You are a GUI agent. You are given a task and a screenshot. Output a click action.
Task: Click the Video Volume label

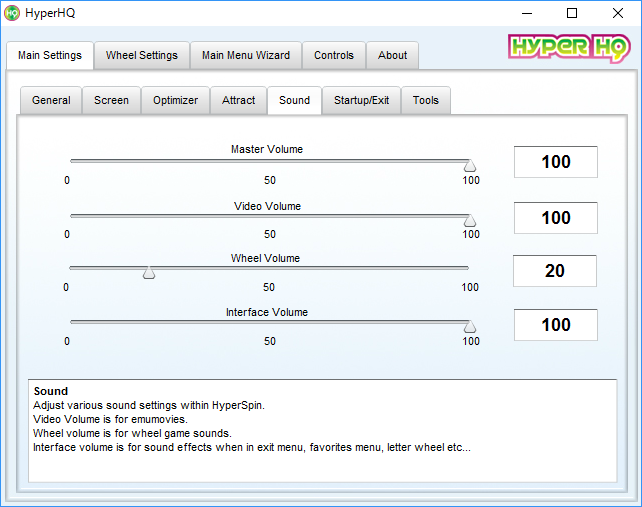coord(267,206)
